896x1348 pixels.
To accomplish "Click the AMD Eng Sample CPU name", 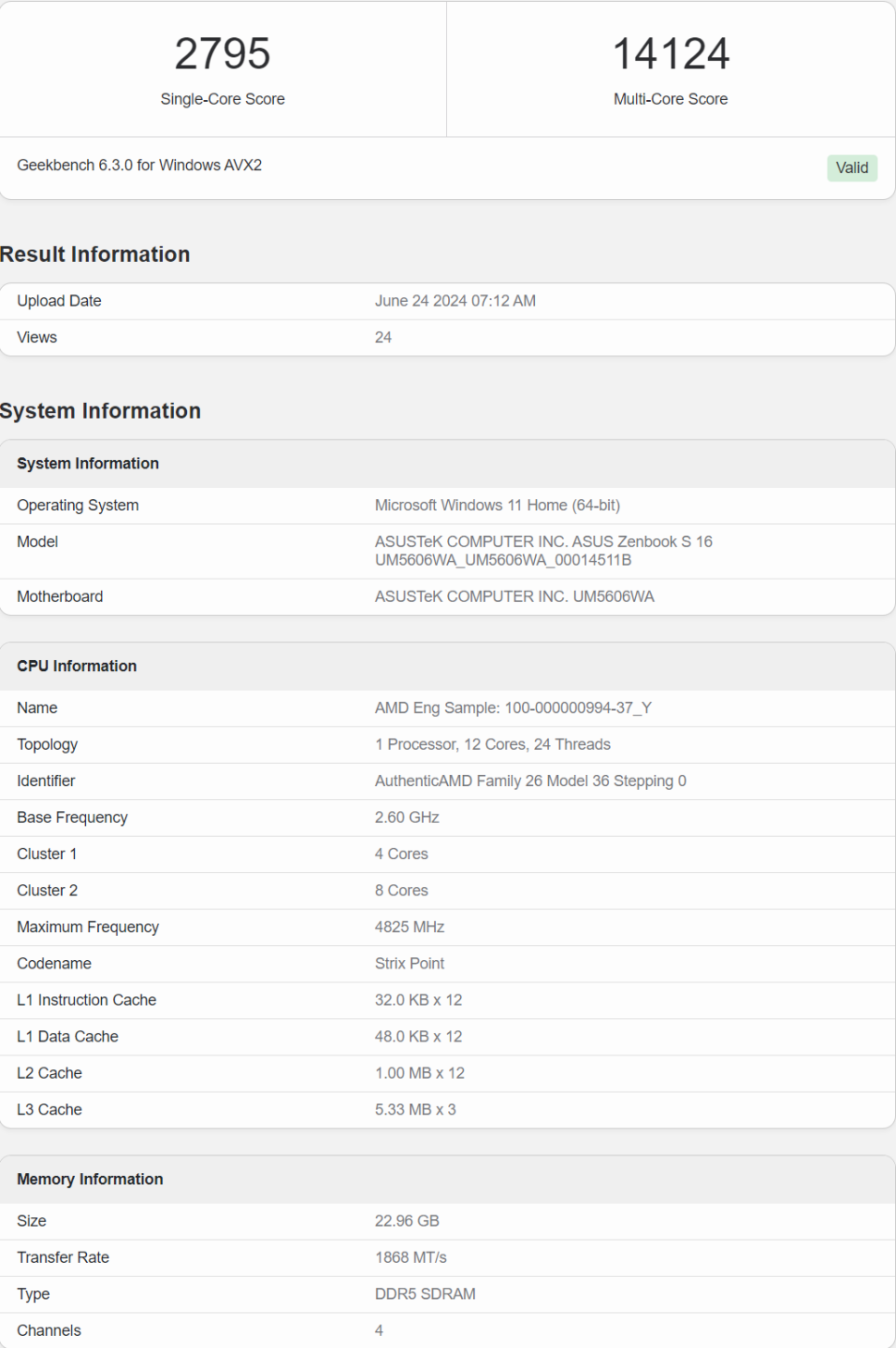I will pos(513,707).
